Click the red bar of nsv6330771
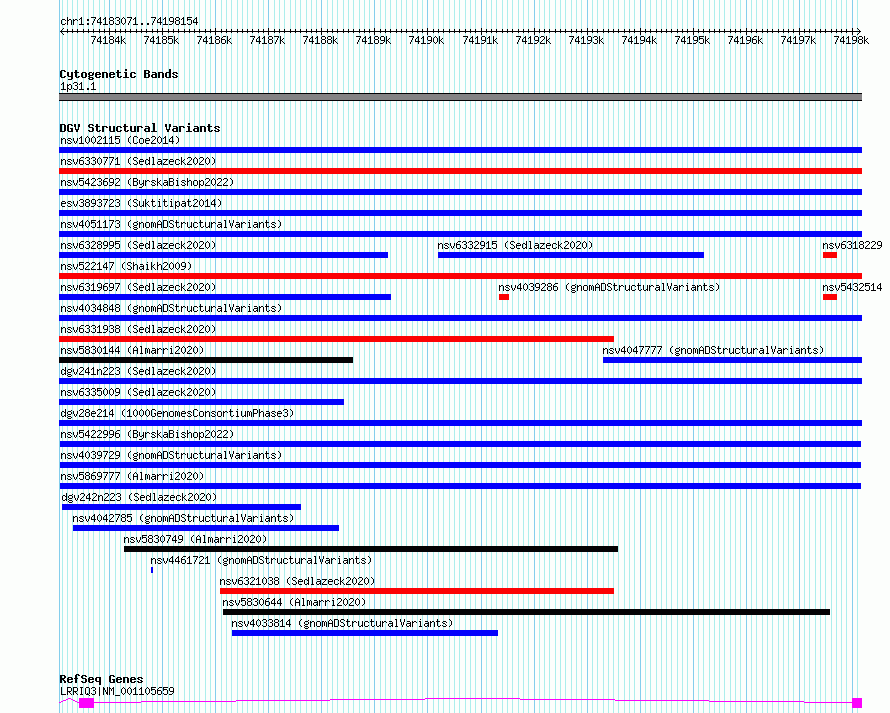Viewport: 890px width, 713px height. tap(460, 171)
